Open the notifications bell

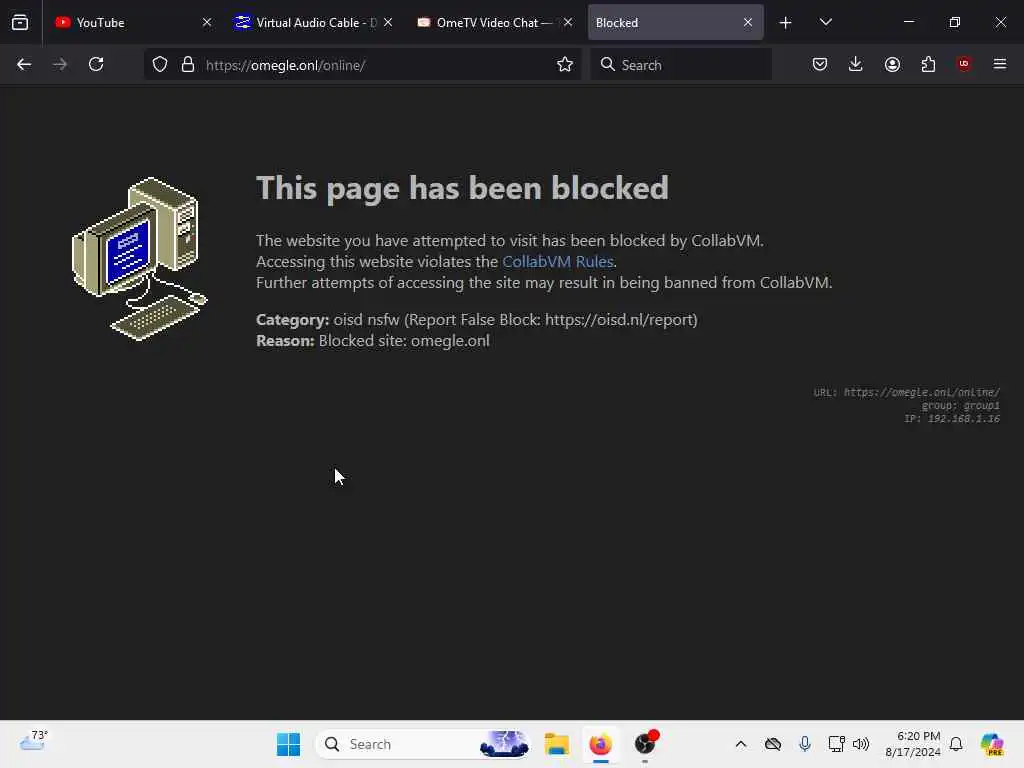(x=956, y=744)
